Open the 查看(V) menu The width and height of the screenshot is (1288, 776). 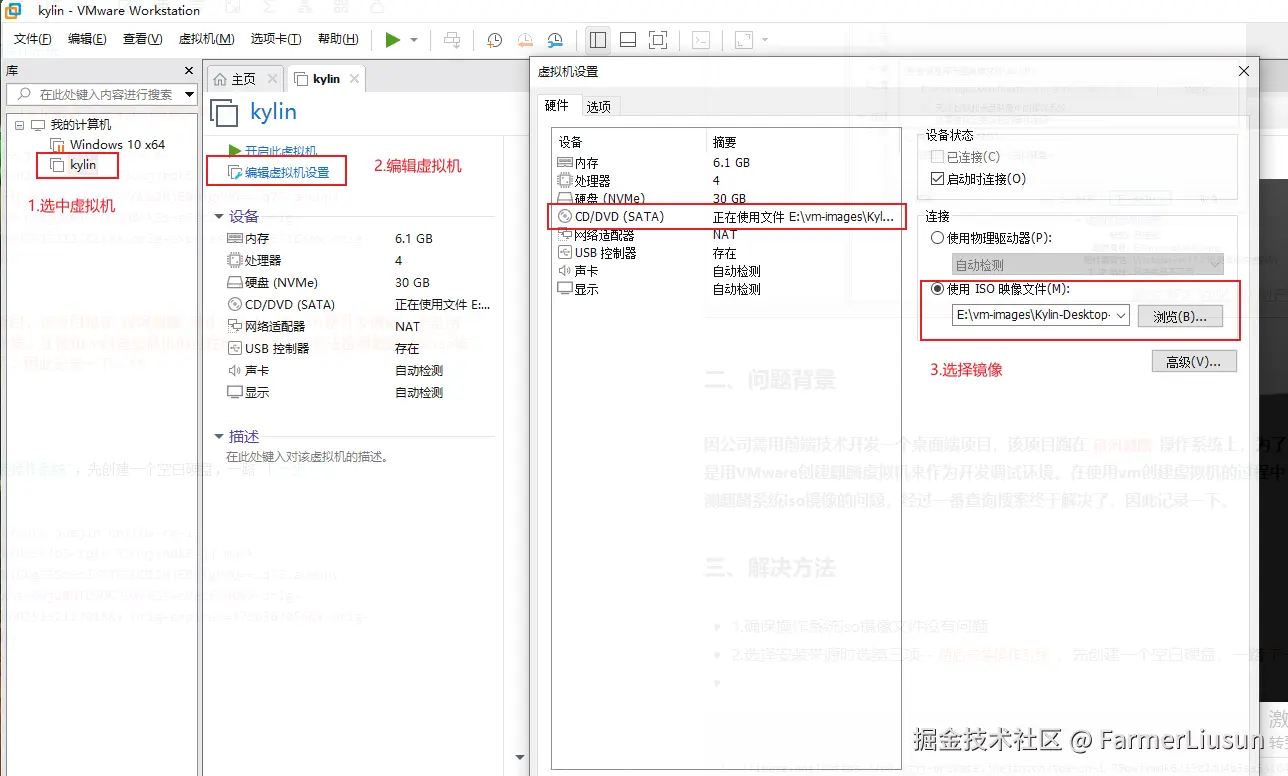[x=142, y=40]
